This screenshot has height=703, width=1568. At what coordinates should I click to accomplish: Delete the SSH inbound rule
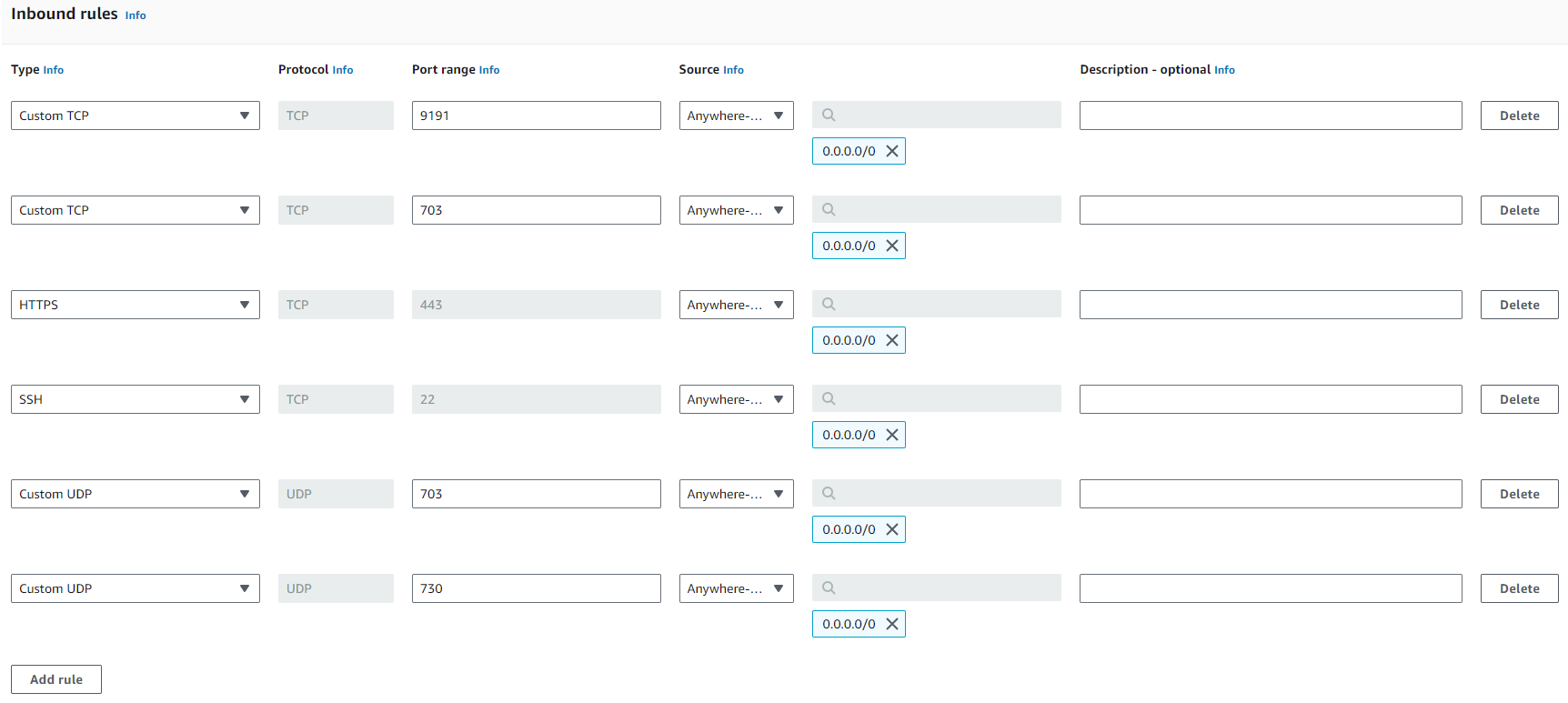point(1519,399)
